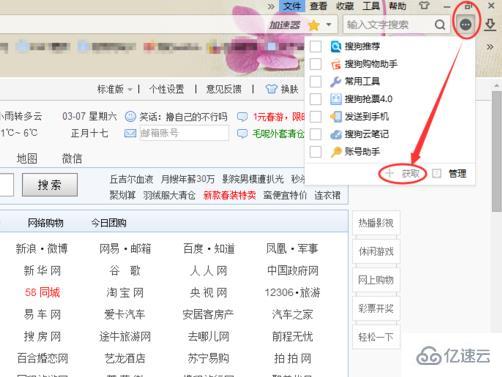Click the mail envelope icon
The image size is (502, 377).
(x=130, y=134)
